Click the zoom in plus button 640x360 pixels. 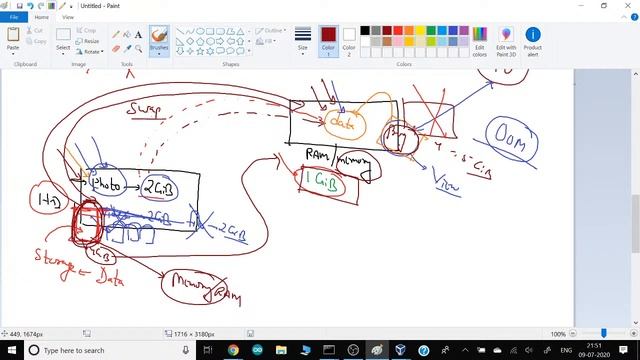click(x=634, y=333)
